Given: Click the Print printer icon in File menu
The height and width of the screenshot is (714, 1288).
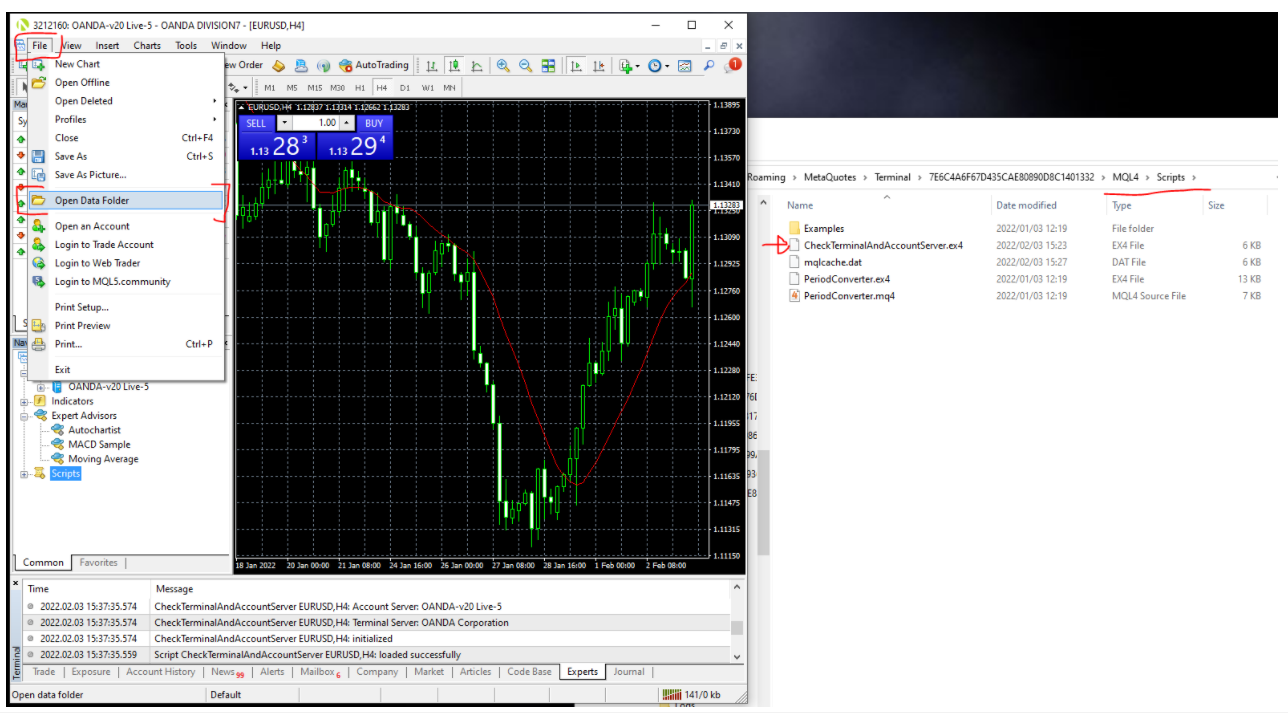Looking at the screenshot, I should (38, 344).
